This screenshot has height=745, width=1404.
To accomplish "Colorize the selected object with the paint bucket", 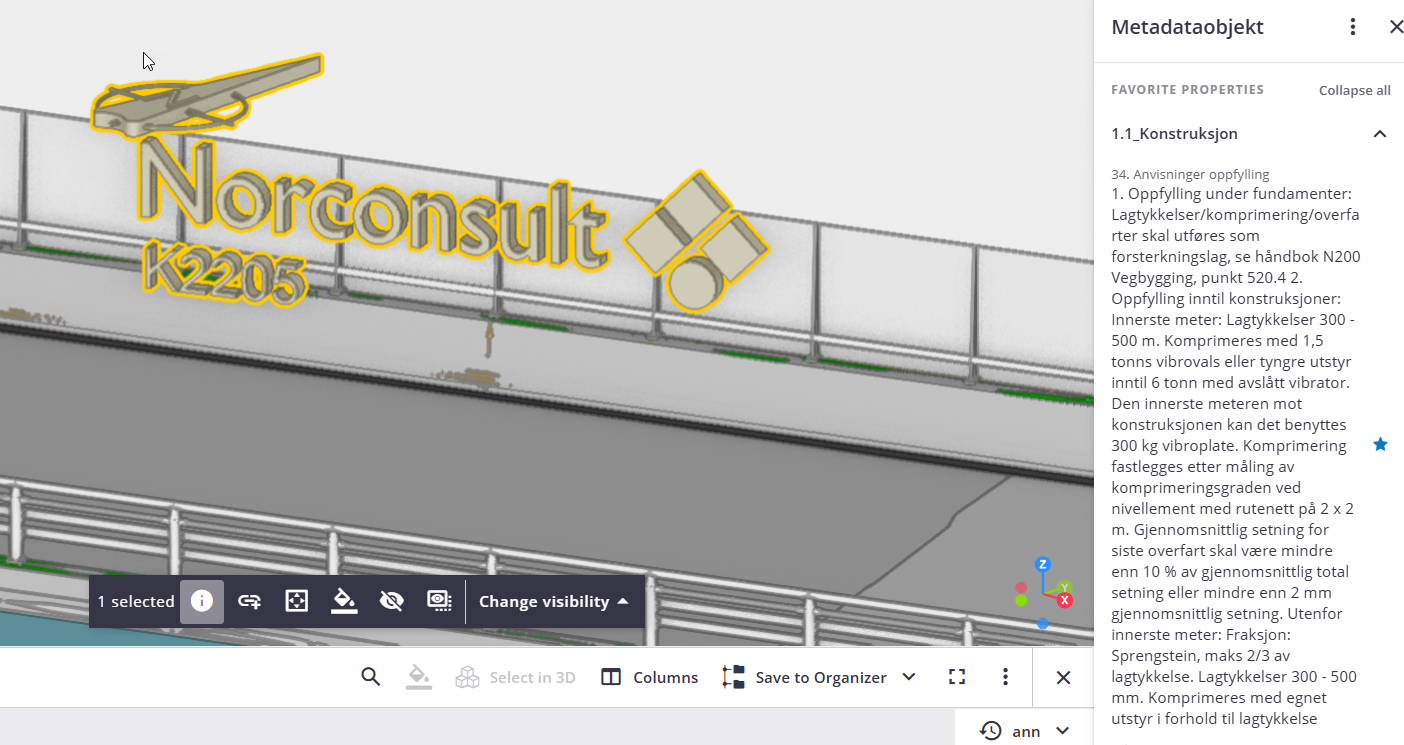I will [x=344, y=601].
